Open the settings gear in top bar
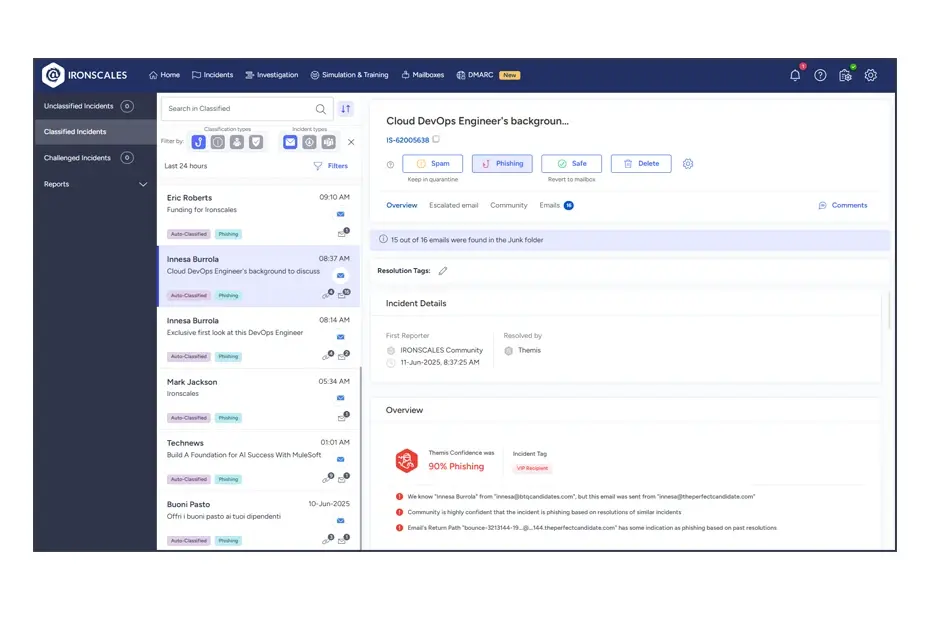This screenshot has width=931, height=630. (871, 75)
